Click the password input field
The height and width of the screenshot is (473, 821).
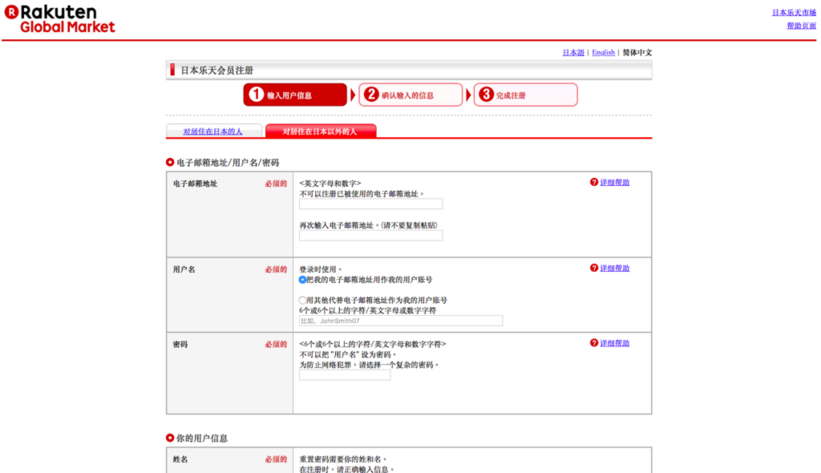pyautogui.click(x=344, y=375)
